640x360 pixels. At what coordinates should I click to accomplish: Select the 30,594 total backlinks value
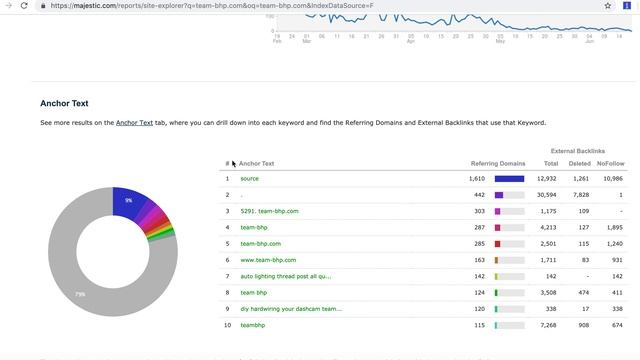(x=547, y=195)
